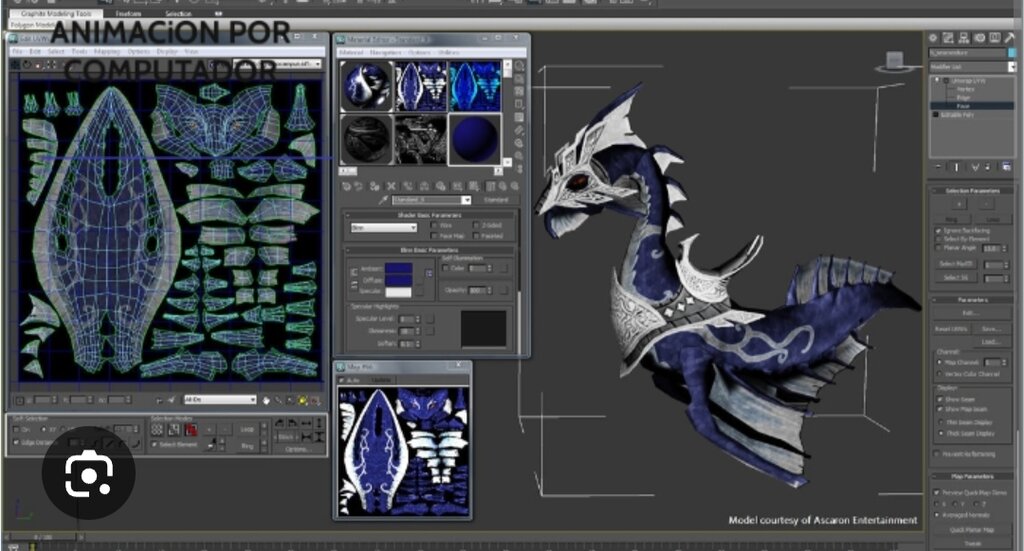
Task: Open the Graphite Modeling Tools tab
Action: 56,13
